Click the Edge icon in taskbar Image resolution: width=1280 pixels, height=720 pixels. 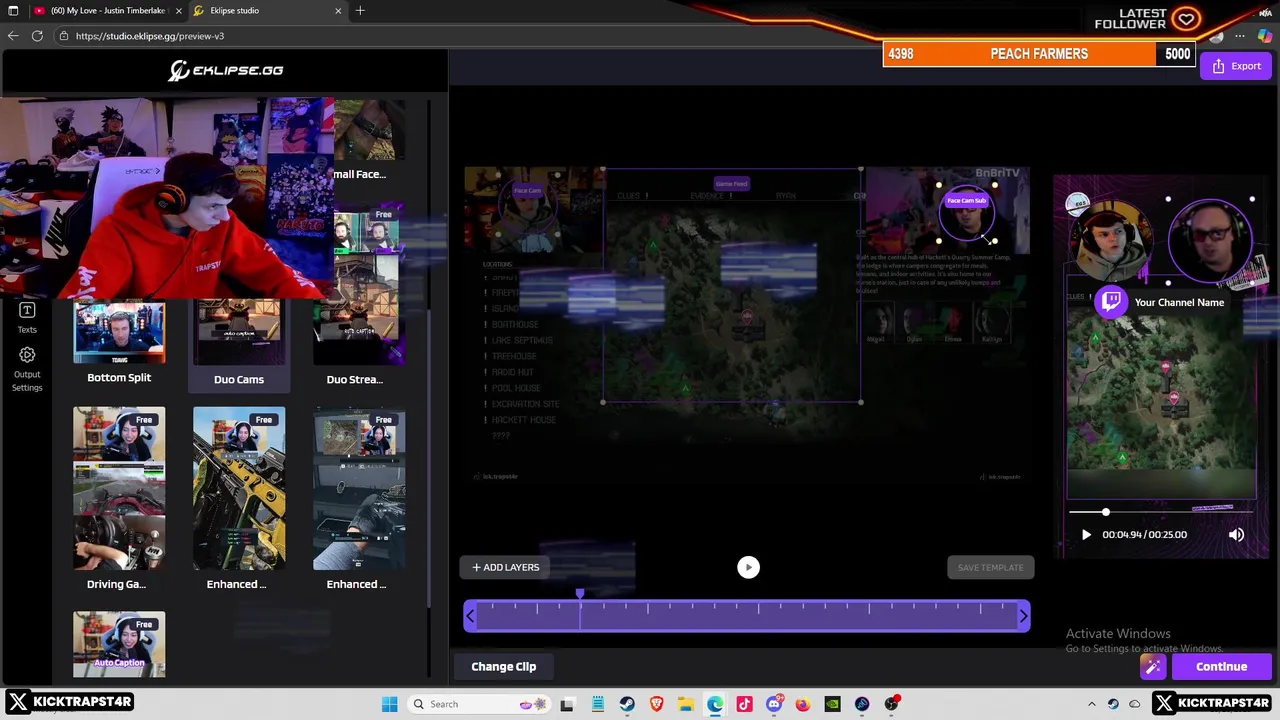click(715, 704)
